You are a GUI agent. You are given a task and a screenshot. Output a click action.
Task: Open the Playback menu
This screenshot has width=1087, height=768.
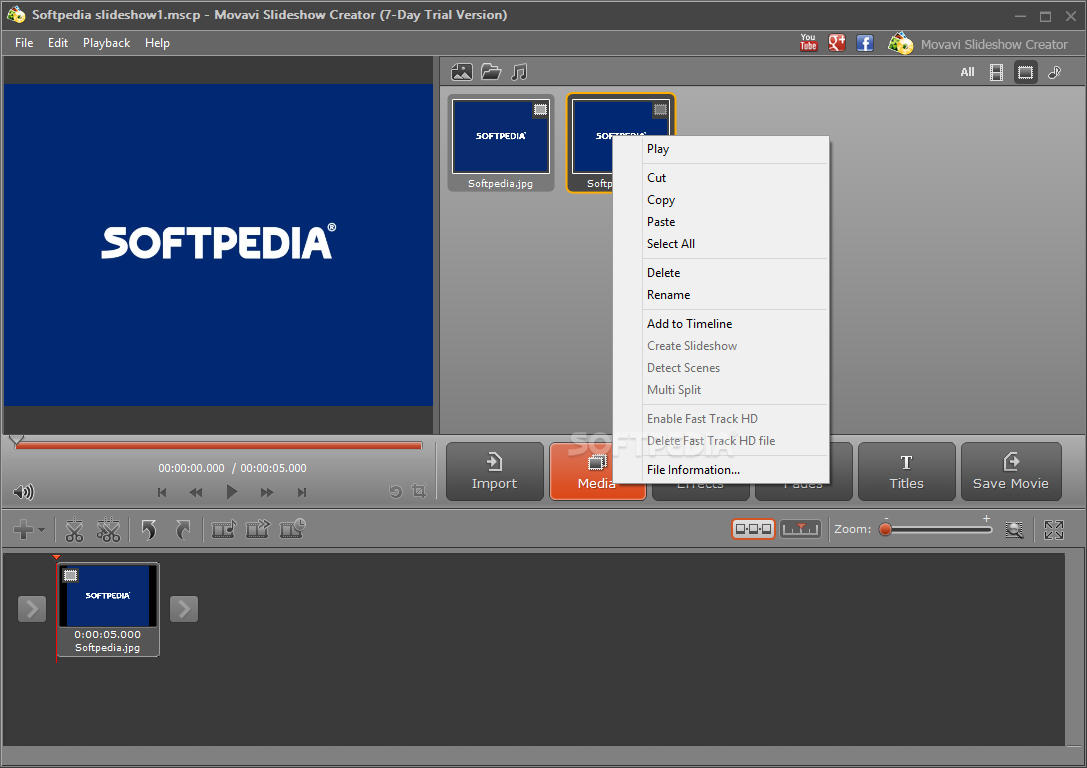[106, 43]
